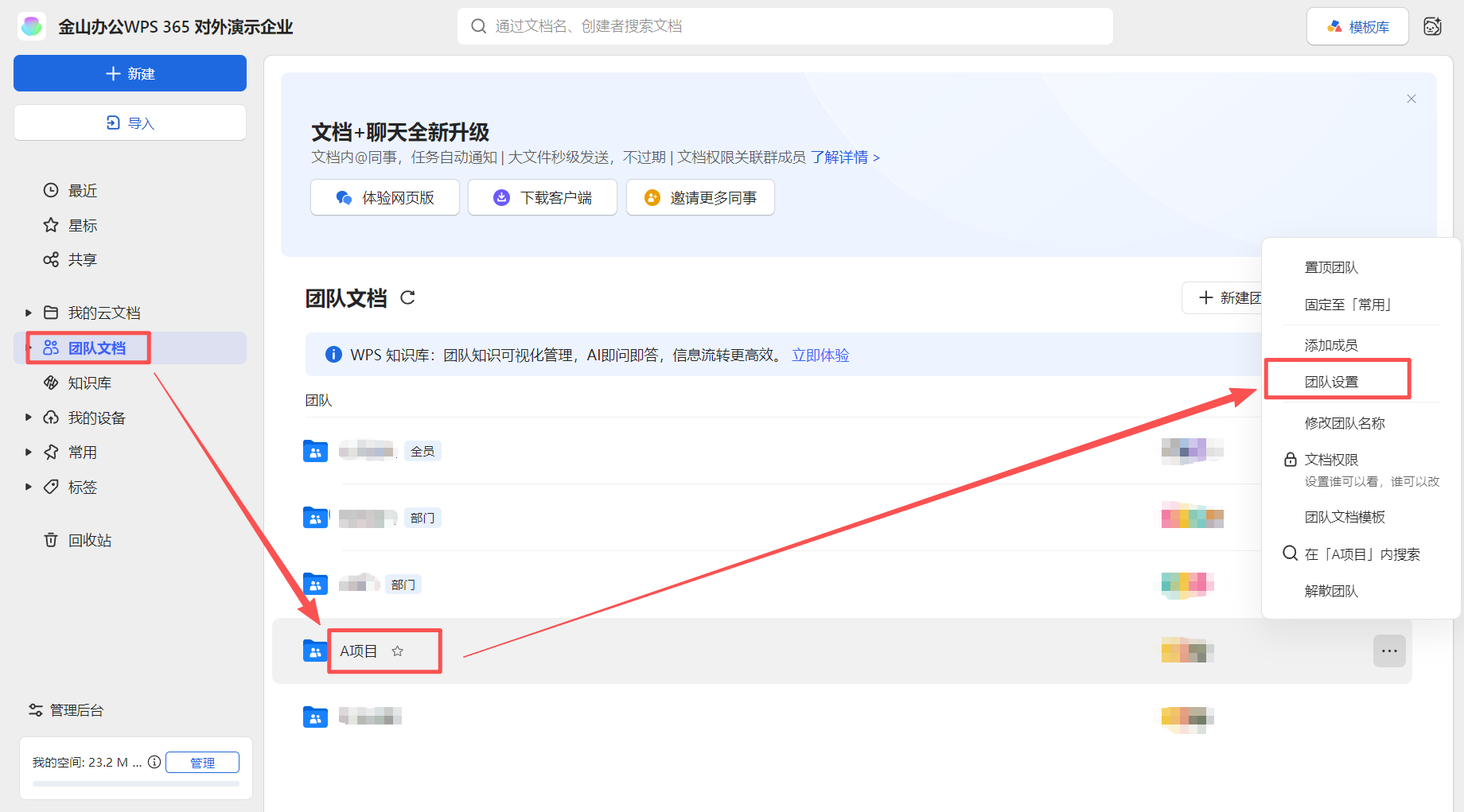Viewport: 1464px width, 812px height.
Task: Click 了解详情 link in banner
Action: (845, 157)
